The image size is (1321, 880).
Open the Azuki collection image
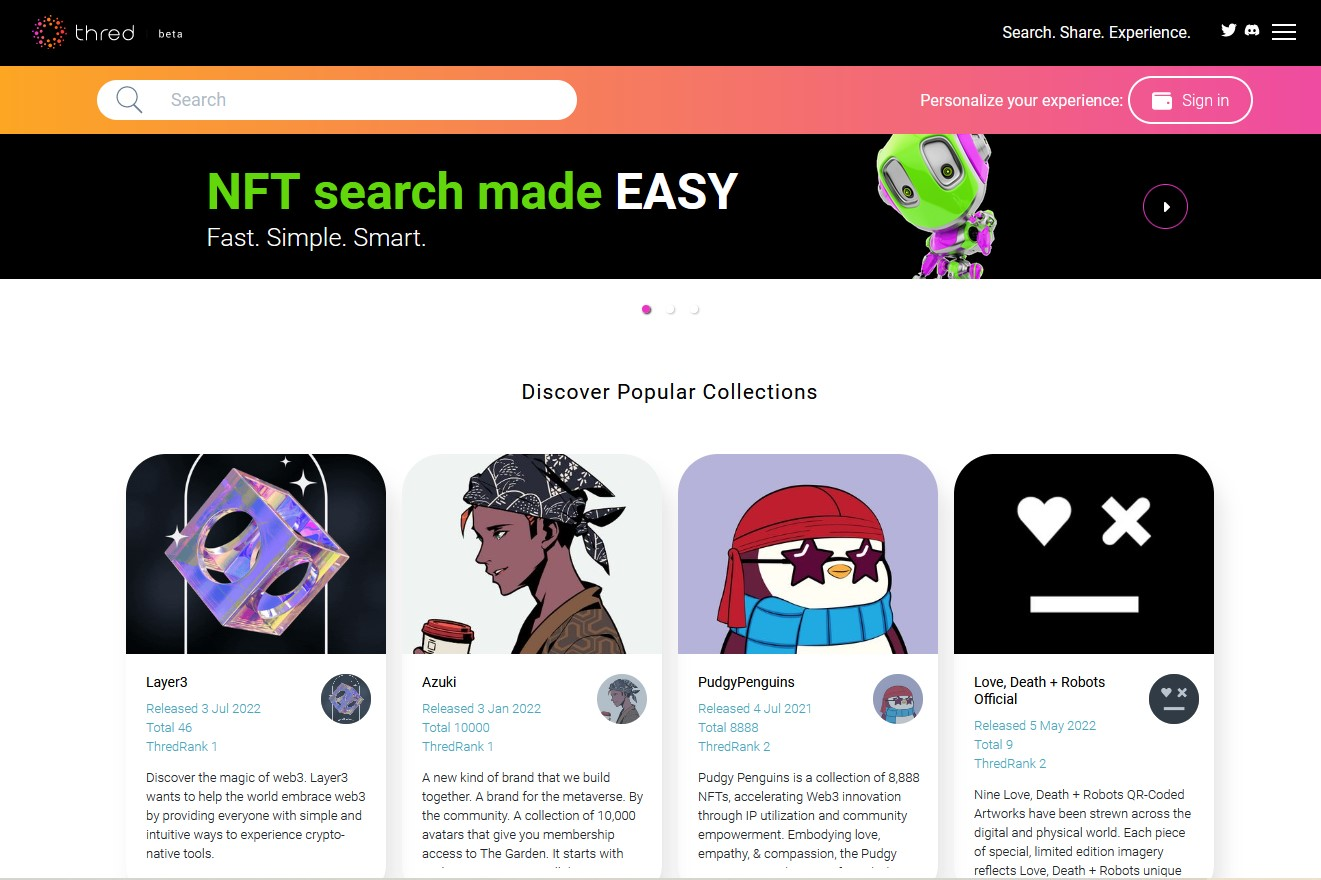point(532,554)
